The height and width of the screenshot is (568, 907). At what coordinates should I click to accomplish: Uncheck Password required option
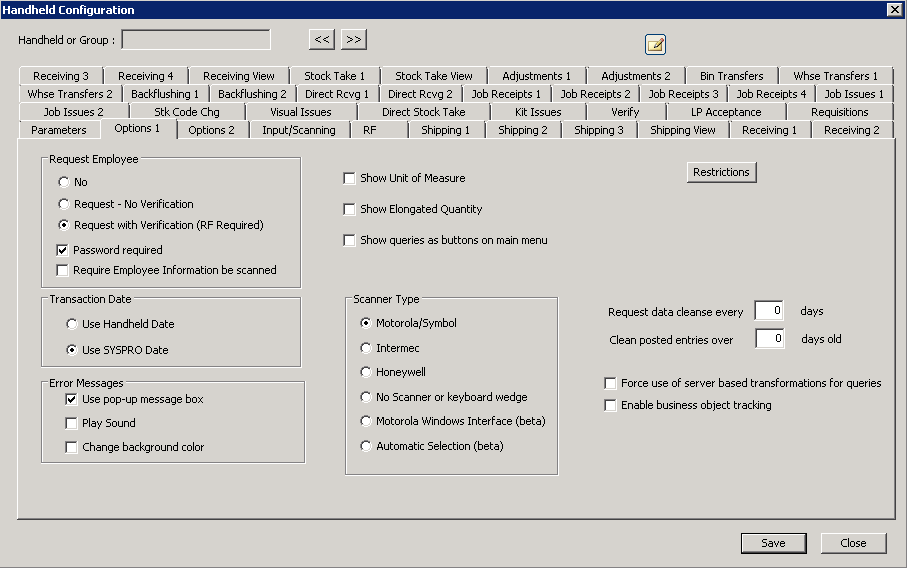pyautogui.click(x=63, y=250)
